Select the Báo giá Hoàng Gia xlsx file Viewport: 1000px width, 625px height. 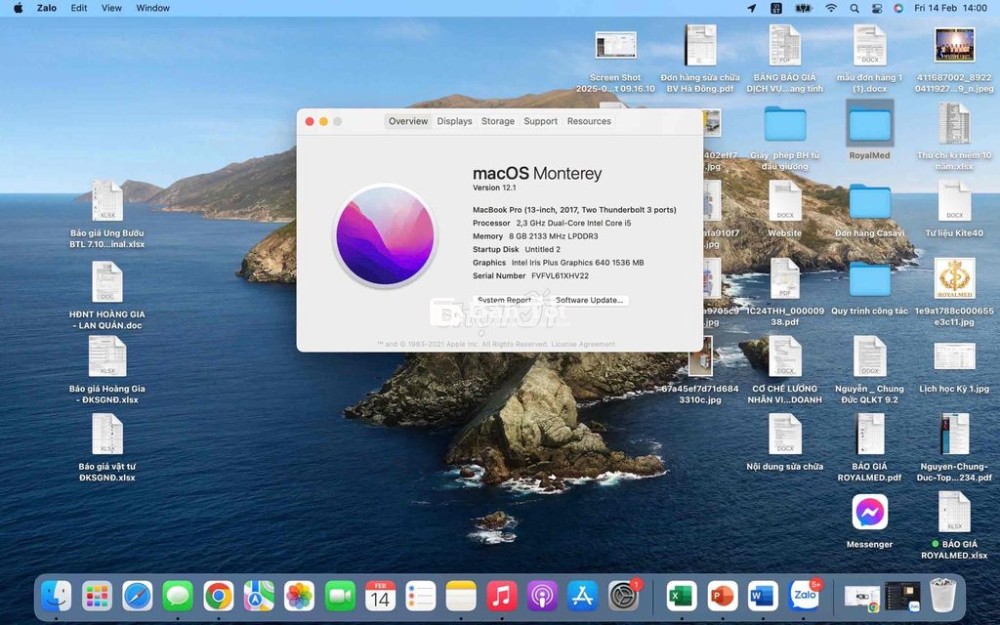pos(107,370)
